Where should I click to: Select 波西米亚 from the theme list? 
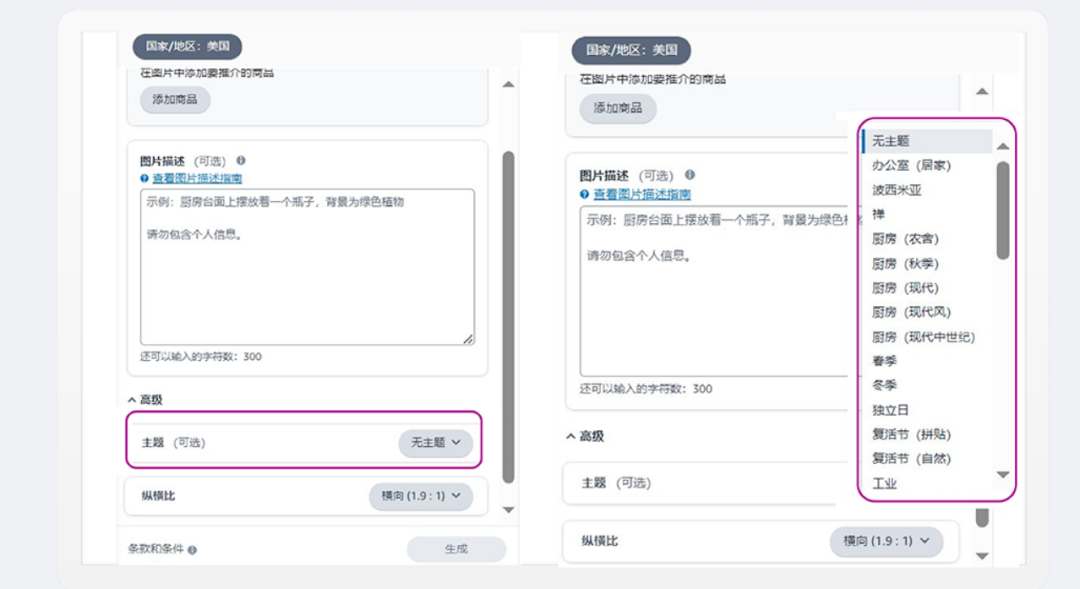[896, 190]
